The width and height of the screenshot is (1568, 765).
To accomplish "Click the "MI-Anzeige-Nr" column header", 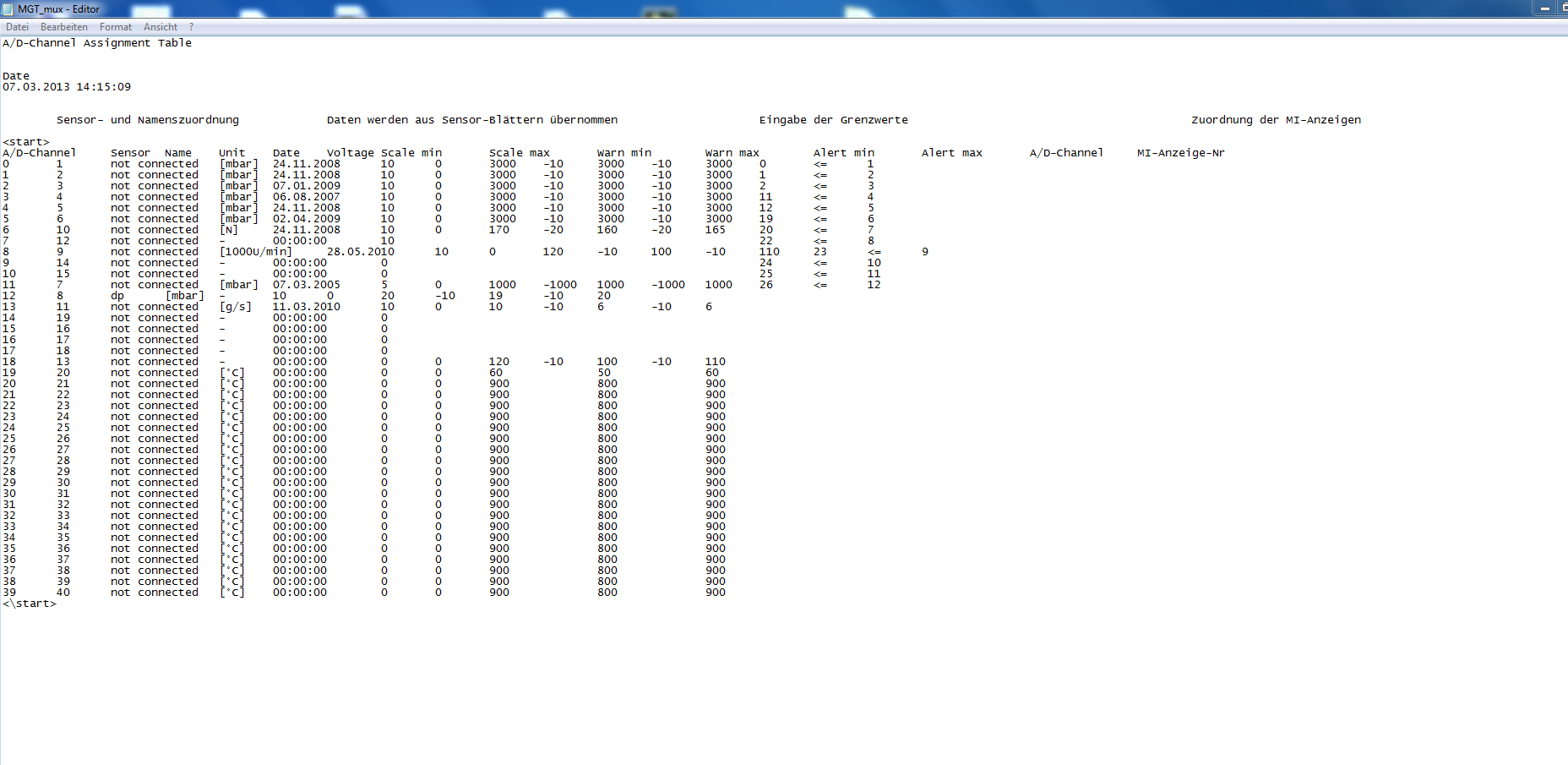I will [1181, 153].
